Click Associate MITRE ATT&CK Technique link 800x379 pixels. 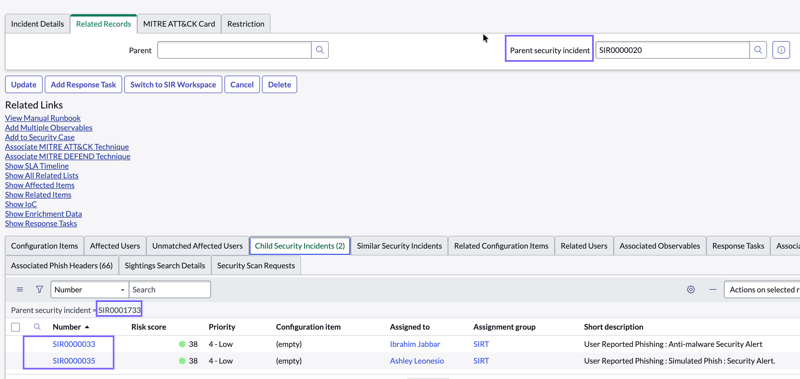67,147
